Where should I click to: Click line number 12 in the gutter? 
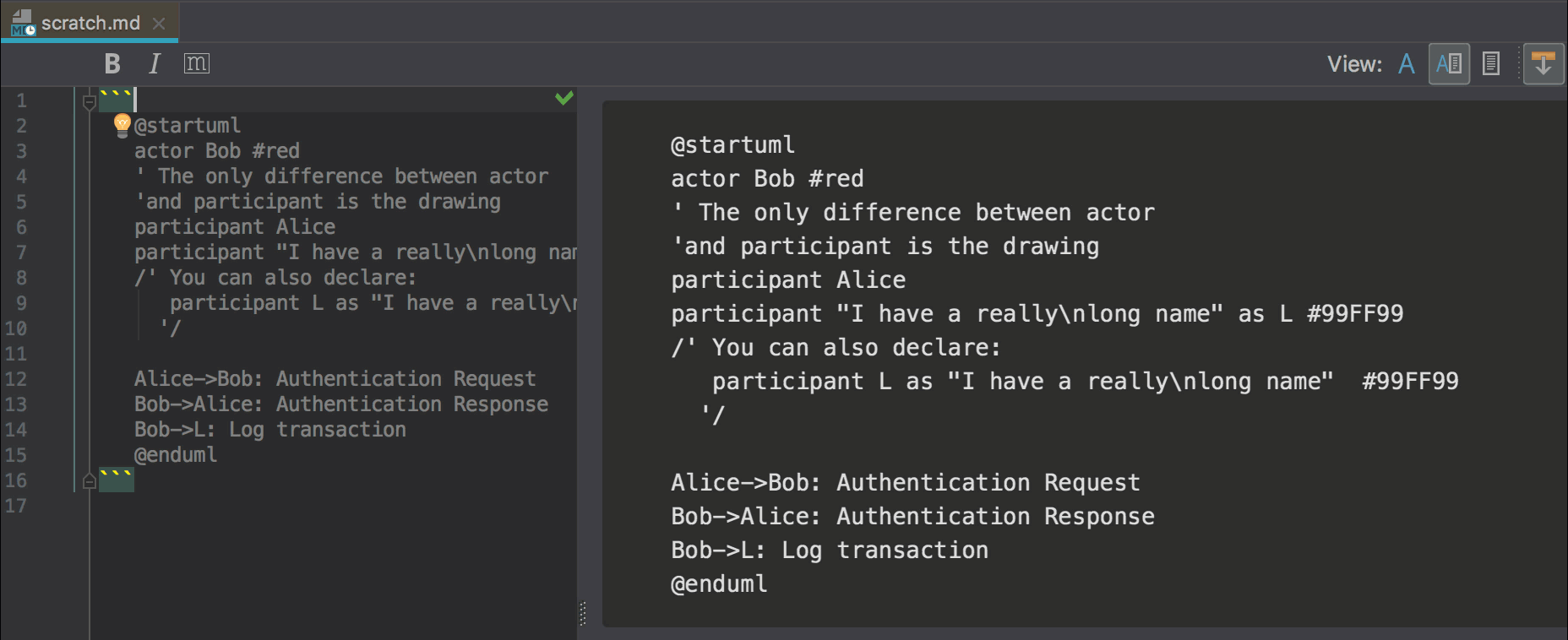(16, 379)
